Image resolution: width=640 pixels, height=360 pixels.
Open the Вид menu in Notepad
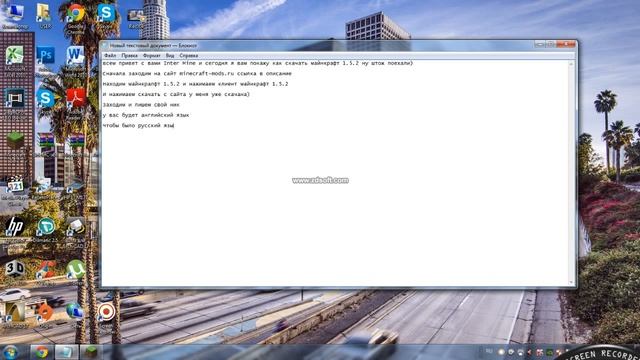170,55
